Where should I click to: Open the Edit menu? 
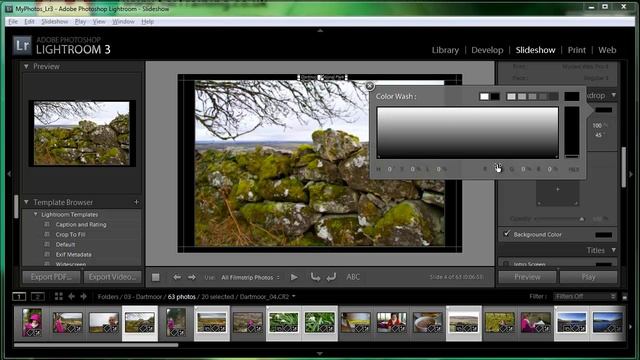tap(29, 22)
